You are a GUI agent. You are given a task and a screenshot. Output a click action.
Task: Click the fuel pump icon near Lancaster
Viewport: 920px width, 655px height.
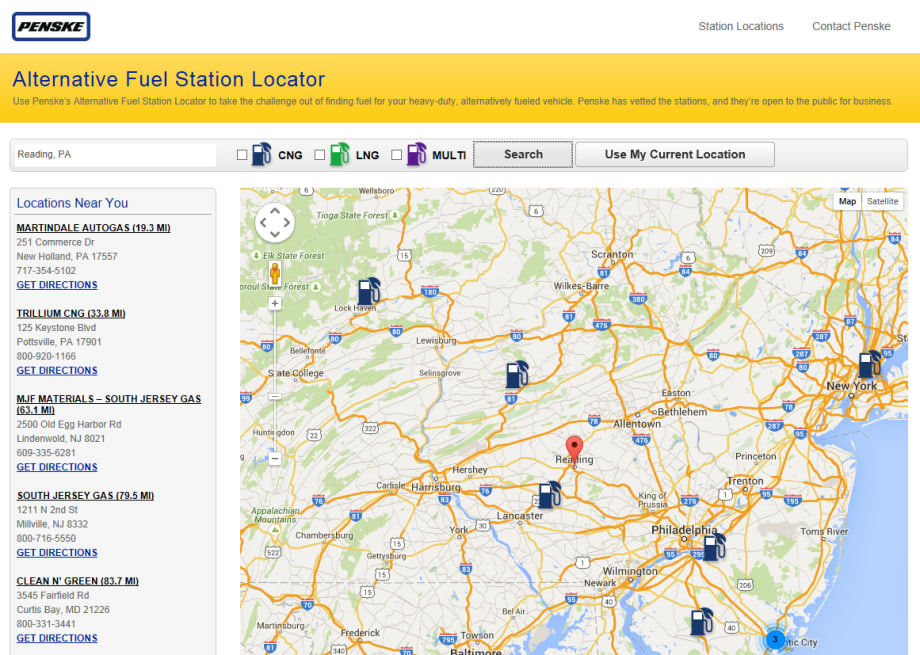(x=547, y=493)
